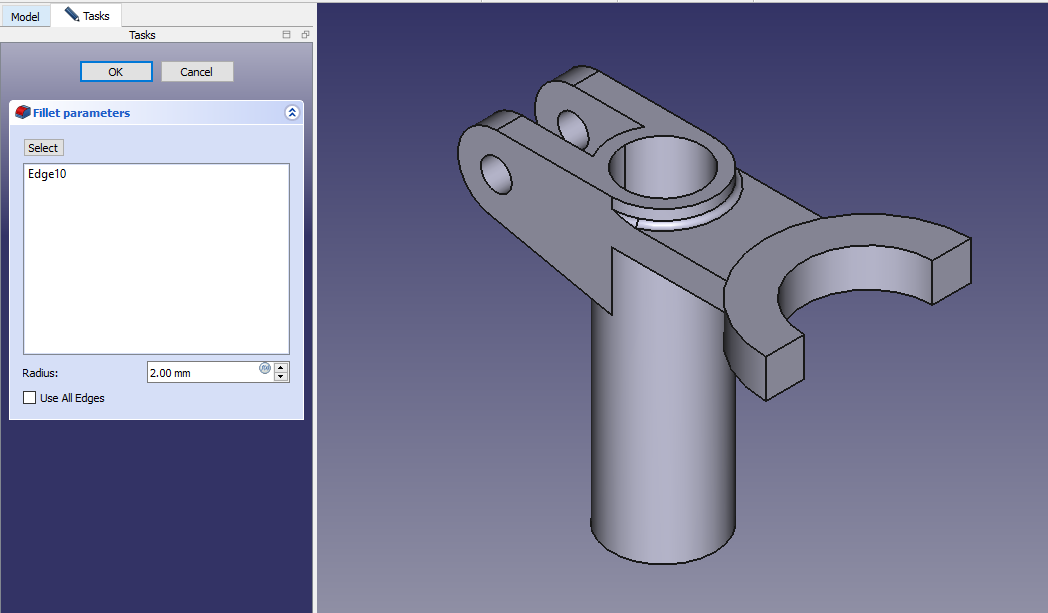Decrease radius with the down arrow
Viewport: 1048px width, 613px height.
281,377
